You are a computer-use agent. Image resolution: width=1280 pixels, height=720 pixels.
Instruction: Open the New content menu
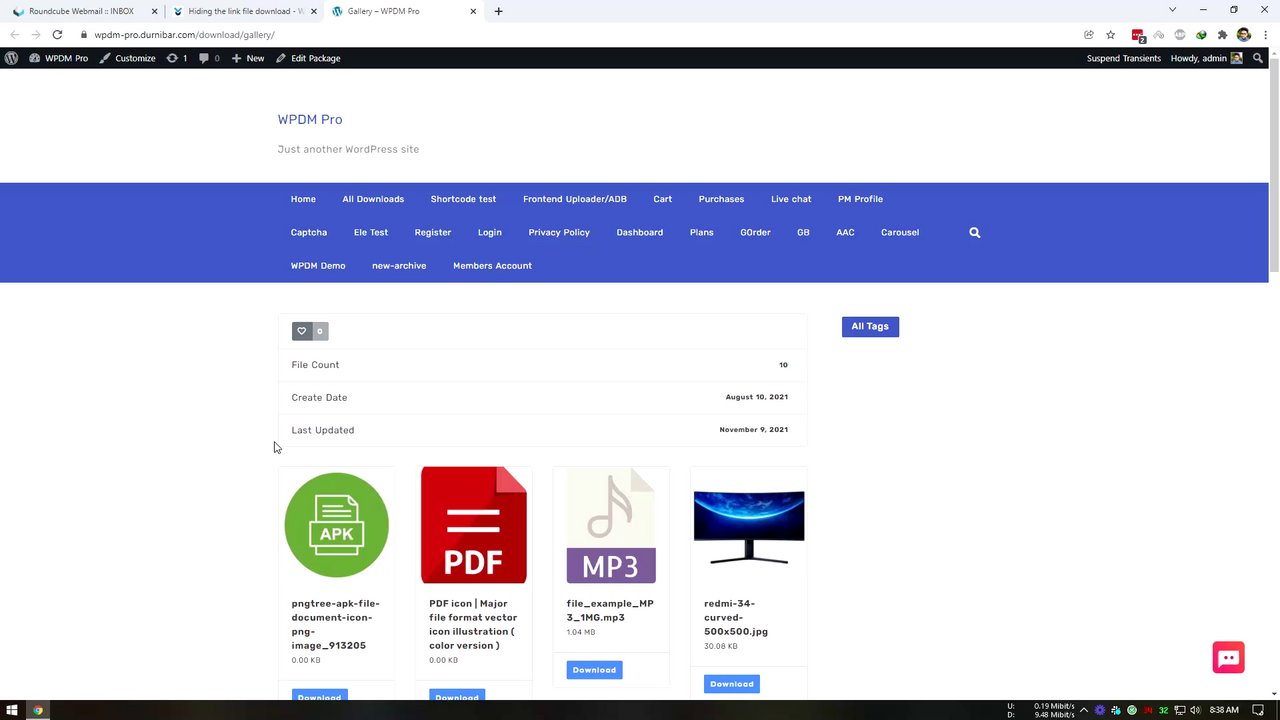tap(248, 58)
